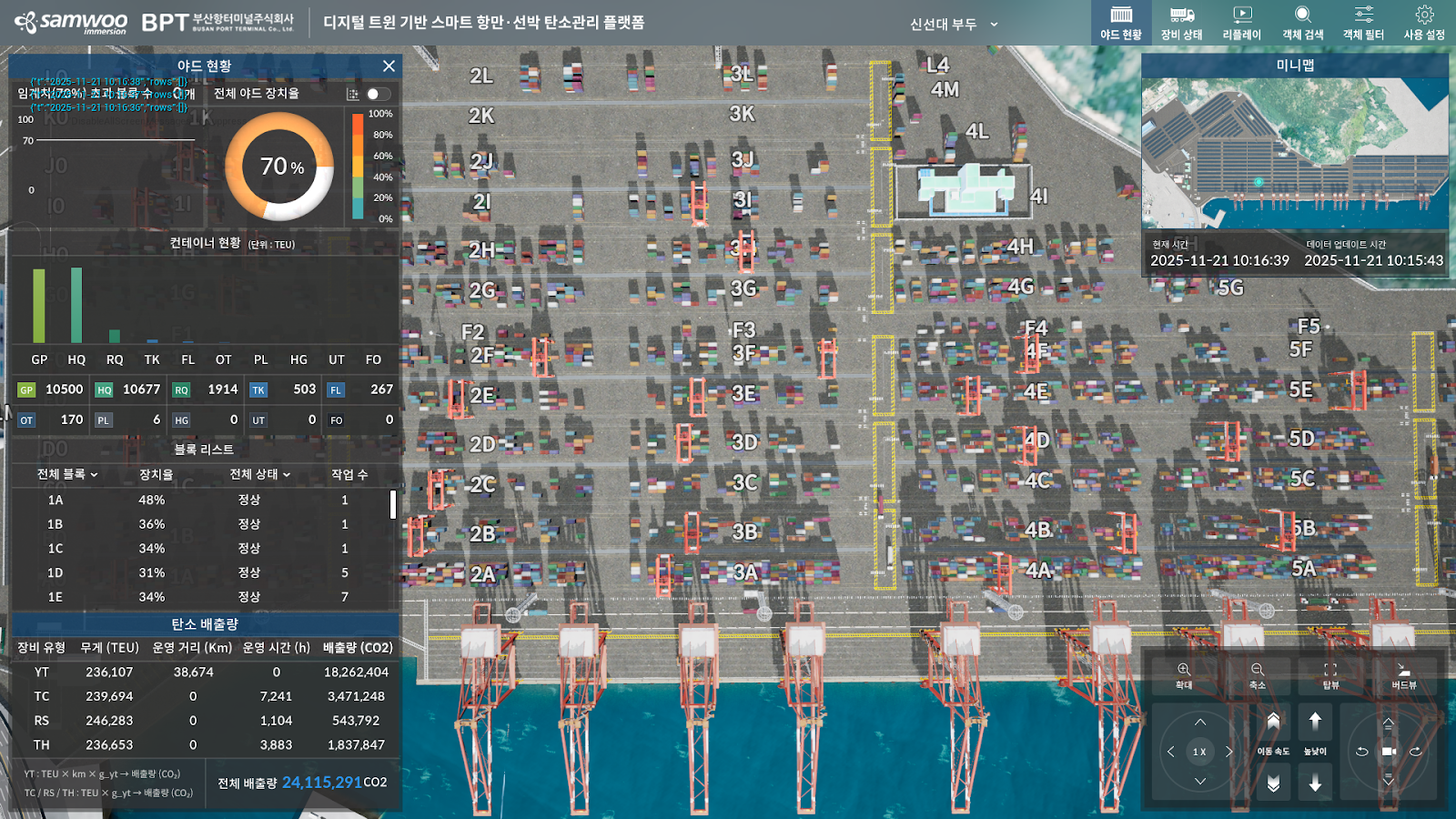Open the 리플레이 replay tab
The image size is (1456, 819).
pos(1242,23)
